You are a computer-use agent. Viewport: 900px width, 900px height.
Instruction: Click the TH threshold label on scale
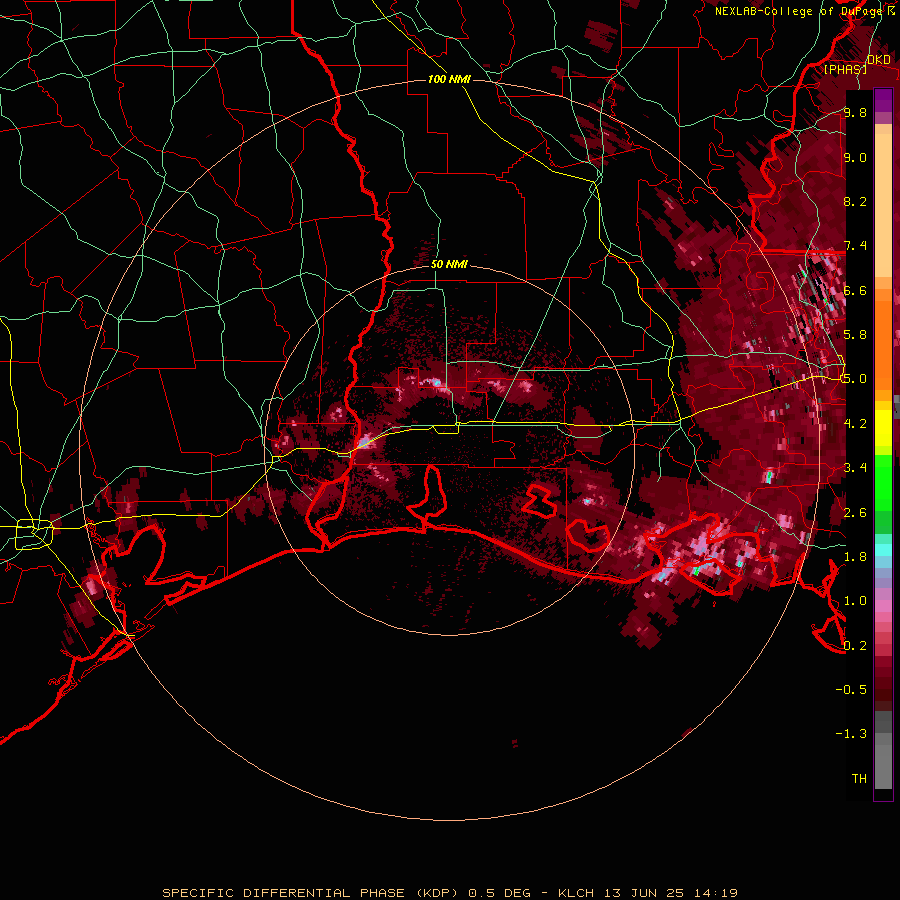point(859,779)
